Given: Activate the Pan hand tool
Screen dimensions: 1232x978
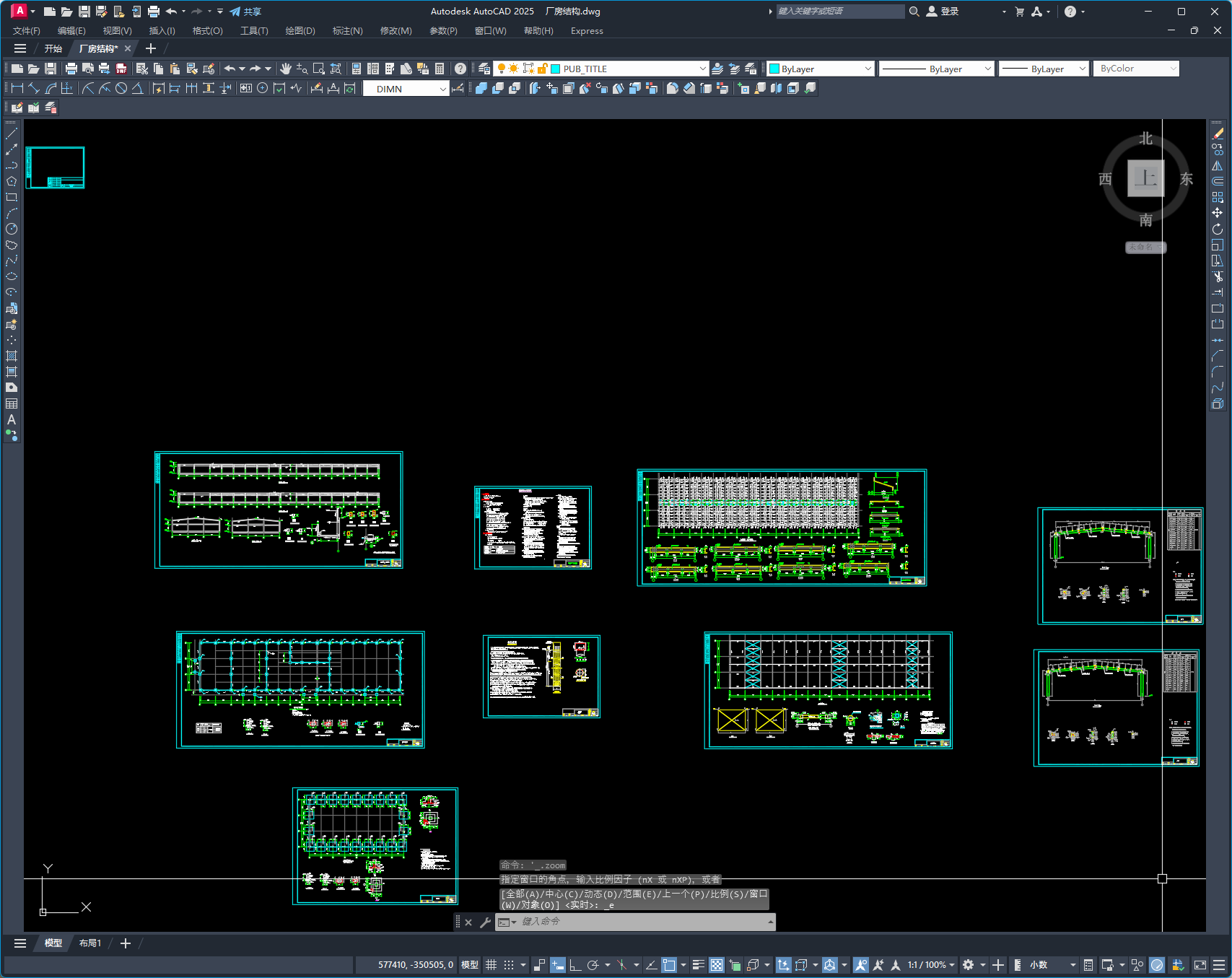Looking at the screenshot, I should click(286, 69).
